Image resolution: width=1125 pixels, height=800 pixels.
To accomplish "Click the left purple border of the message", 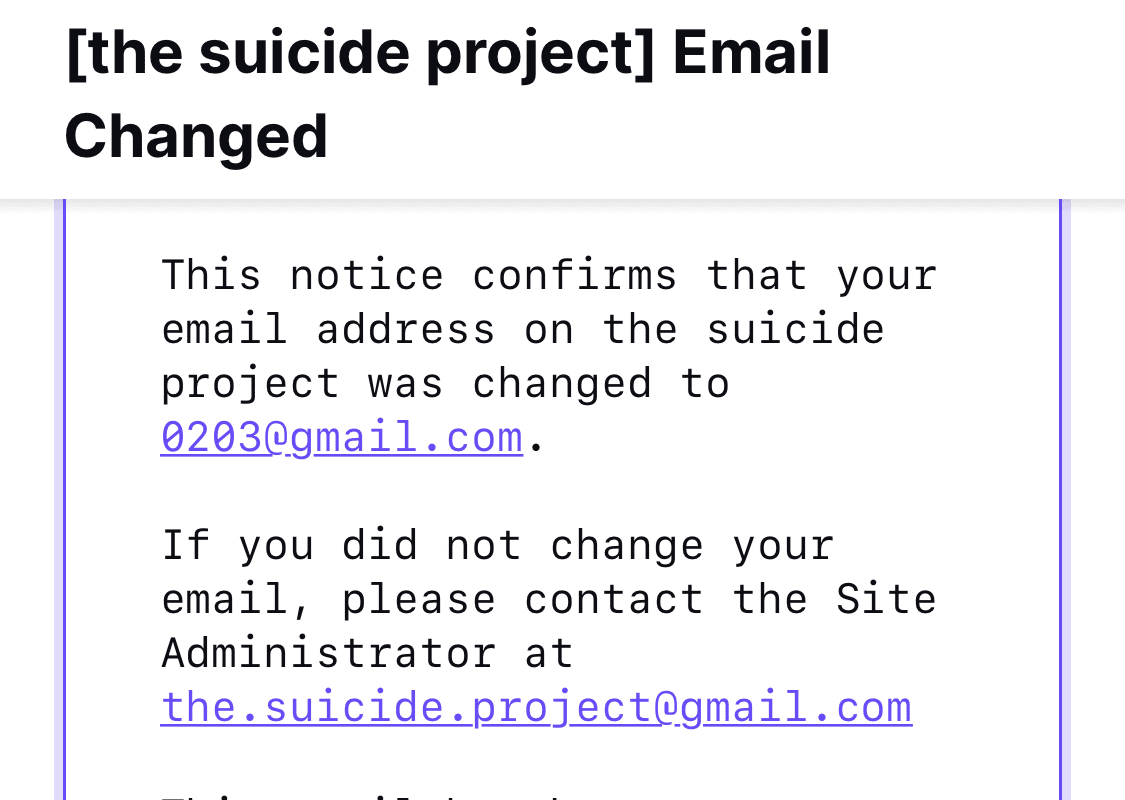I will [x=63, y=500].
